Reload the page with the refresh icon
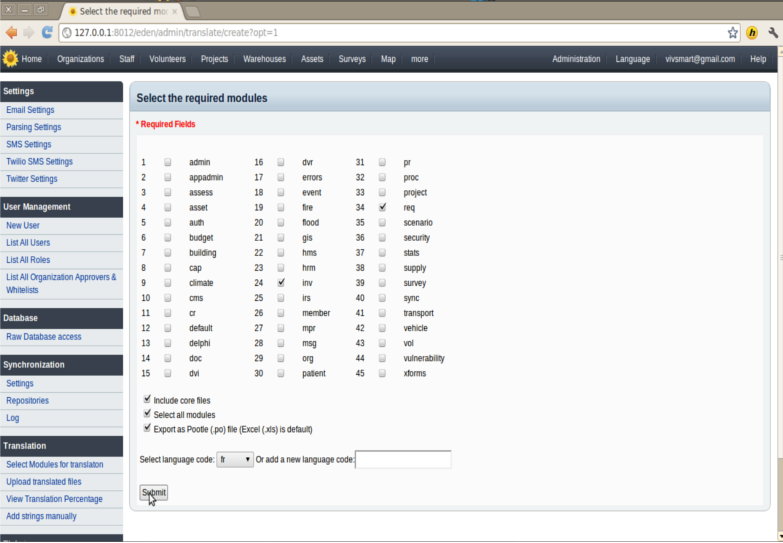783x543 pixels. 47,32
